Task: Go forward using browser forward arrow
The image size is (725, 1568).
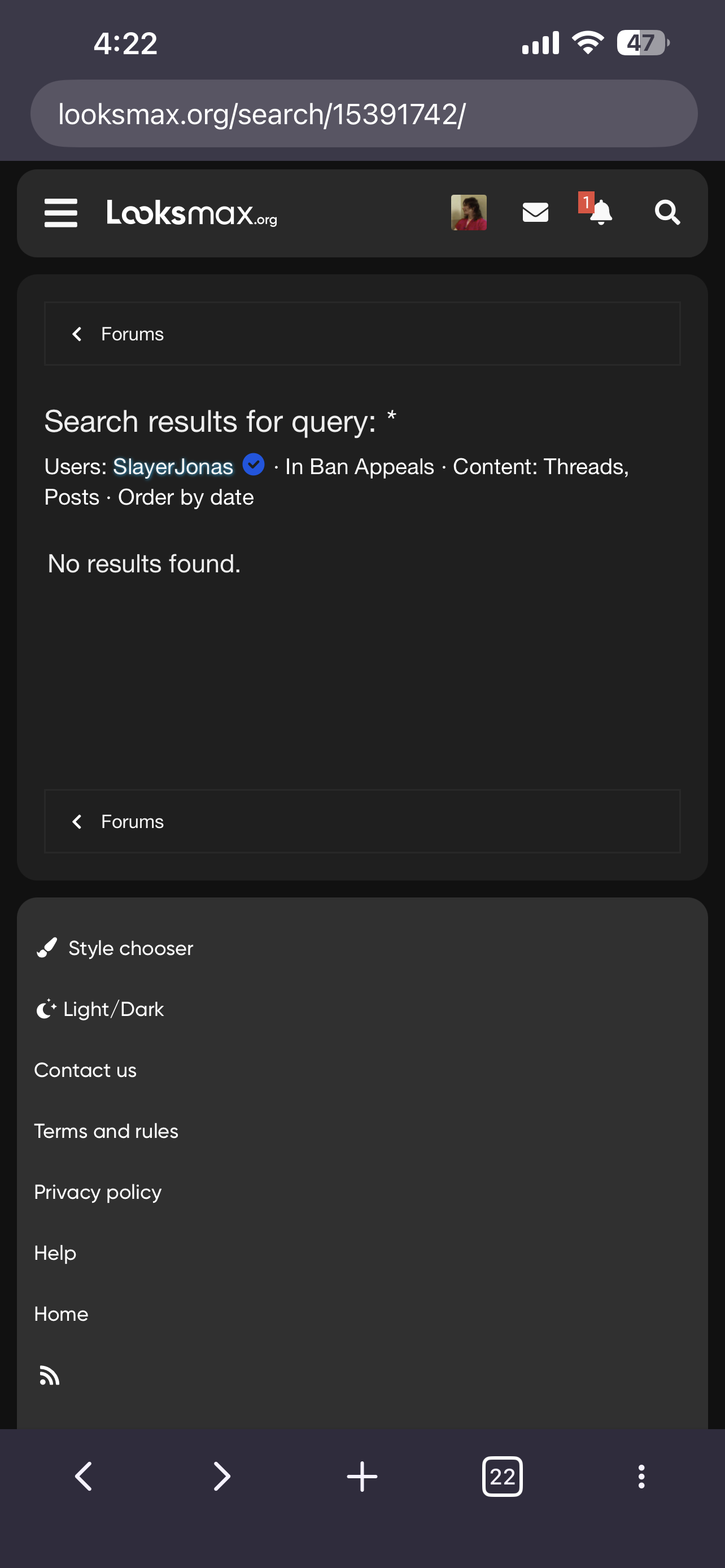Action: (x=222, y=1477)
